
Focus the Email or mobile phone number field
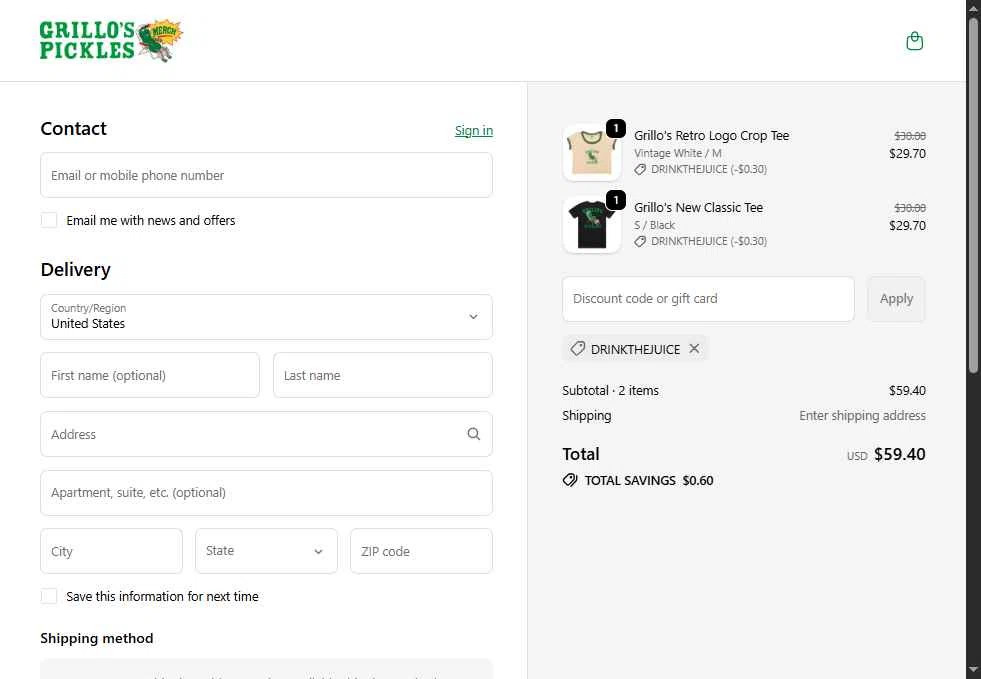[267, 175]
